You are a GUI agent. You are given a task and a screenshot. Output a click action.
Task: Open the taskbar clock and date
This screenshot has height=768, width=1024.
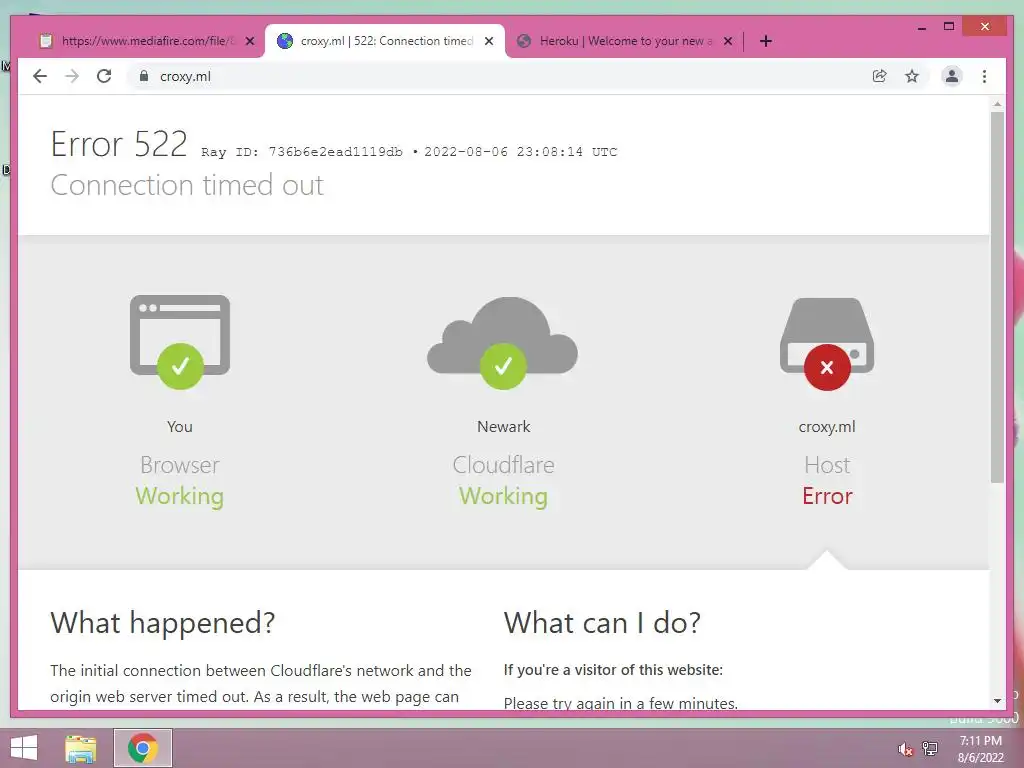point(980,749)
